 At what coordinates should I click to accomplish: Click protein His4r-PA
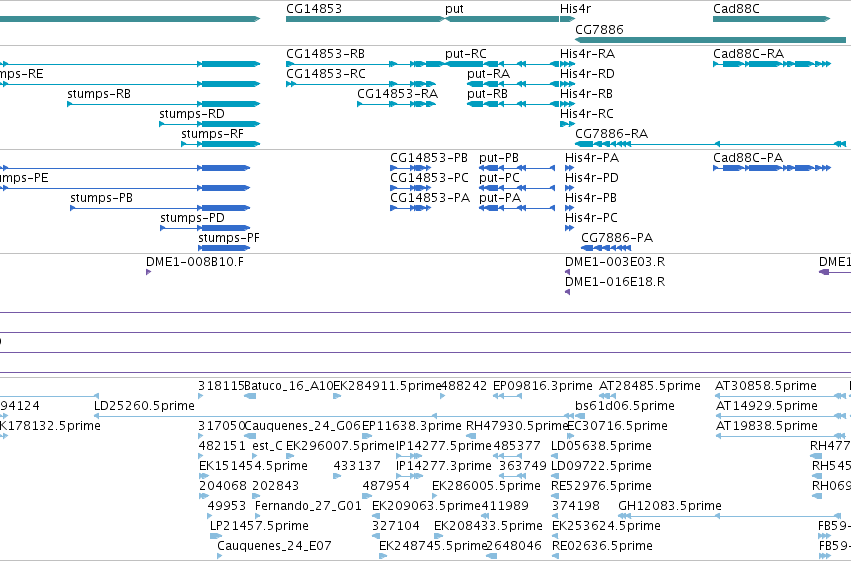[569, 168]
